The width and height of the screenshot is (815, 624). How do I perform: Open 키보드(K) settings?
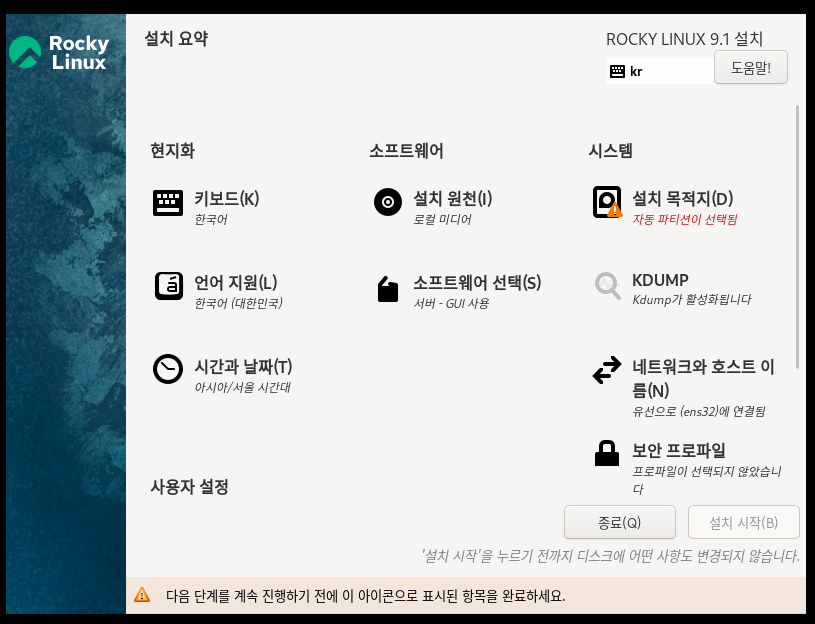click(x=227, y=198)
